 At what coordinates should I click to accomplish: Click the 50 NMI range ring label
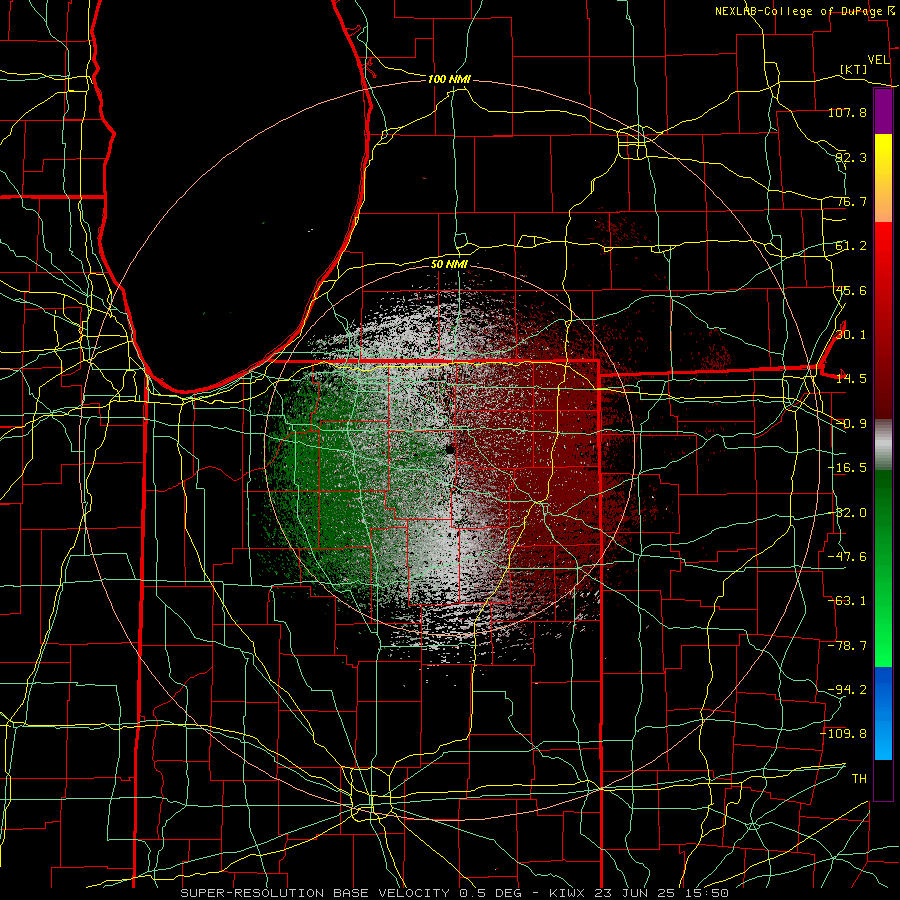click(449, 264)
